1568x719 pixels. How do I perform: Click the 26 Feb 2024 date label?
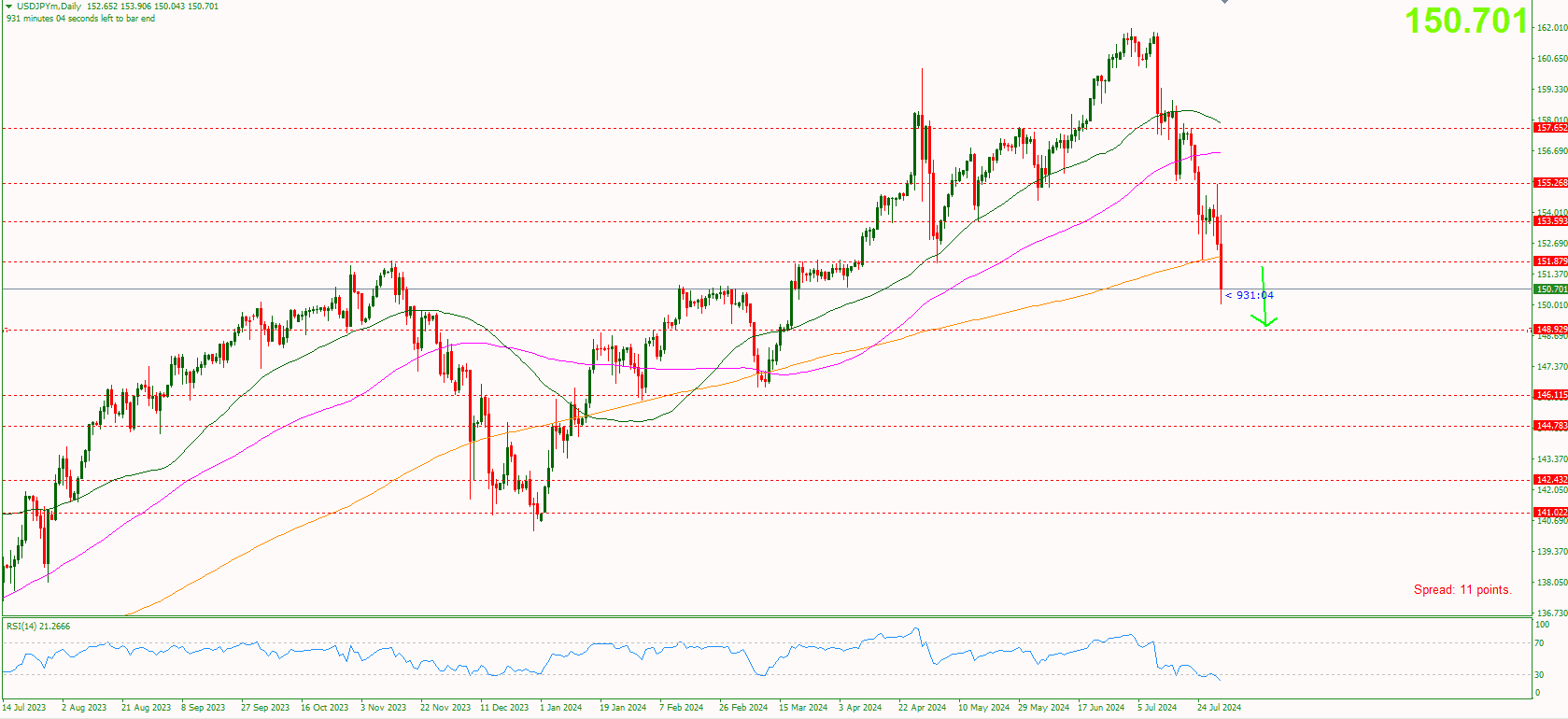coord(743,708)
